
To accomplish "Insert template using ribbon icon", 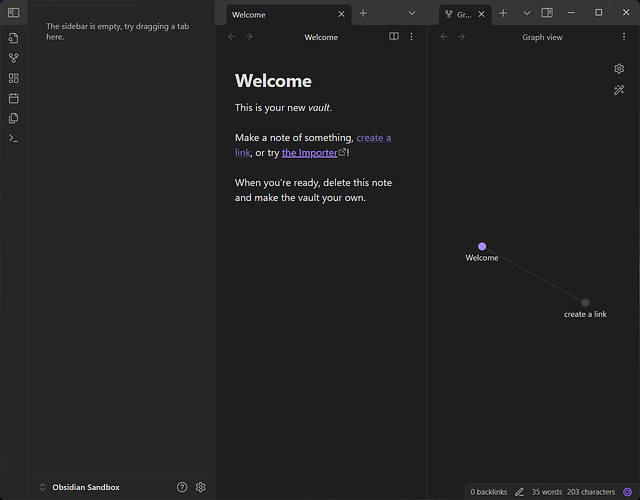I will [13, 118].
